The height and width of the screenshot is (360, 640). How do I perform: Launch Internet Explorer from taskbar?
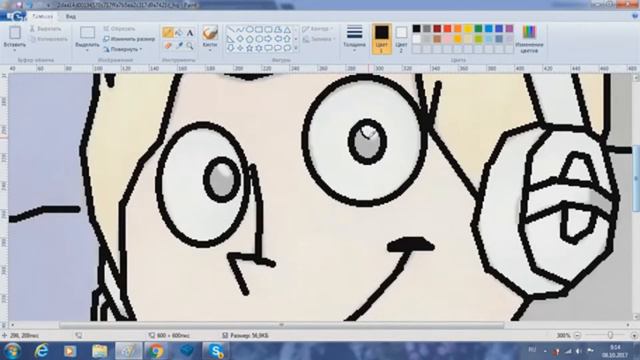click(x=41, y=351)
